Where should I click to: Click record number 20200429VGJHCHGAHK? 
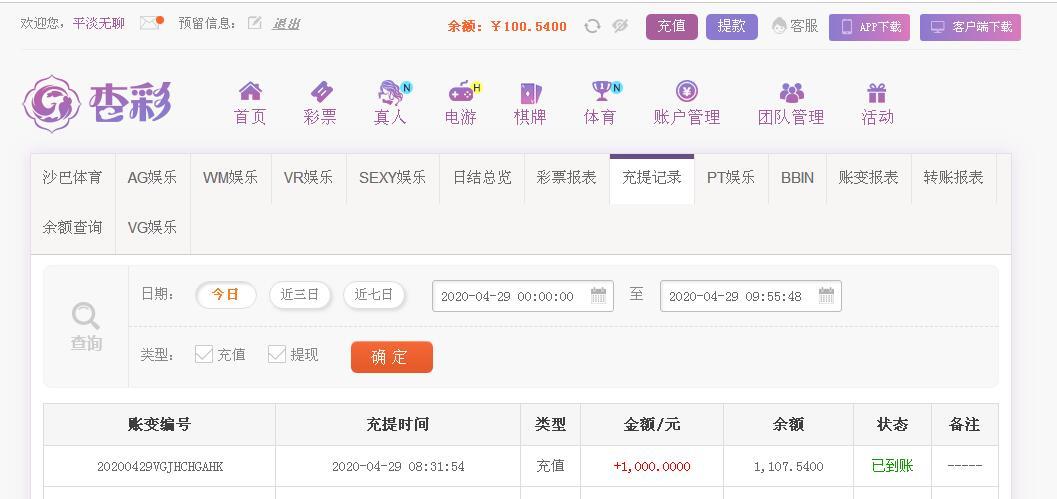click(x=160, y=467)
